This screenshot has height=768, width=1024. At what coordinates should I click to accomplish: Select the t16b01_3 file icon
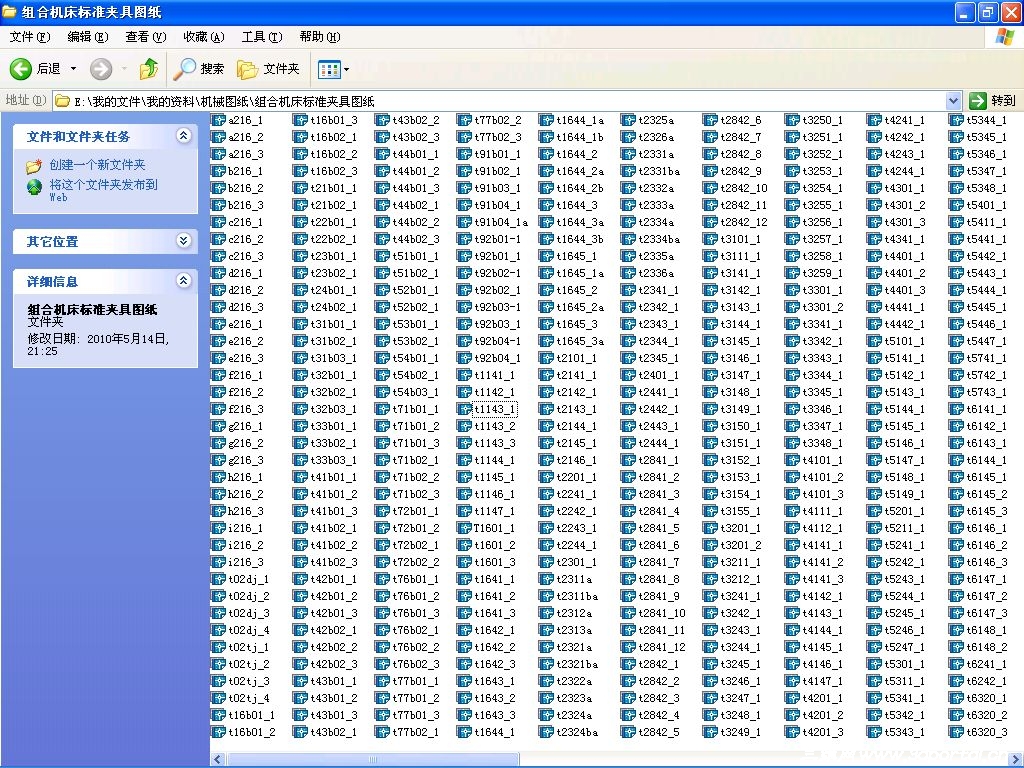coord(300,120)
